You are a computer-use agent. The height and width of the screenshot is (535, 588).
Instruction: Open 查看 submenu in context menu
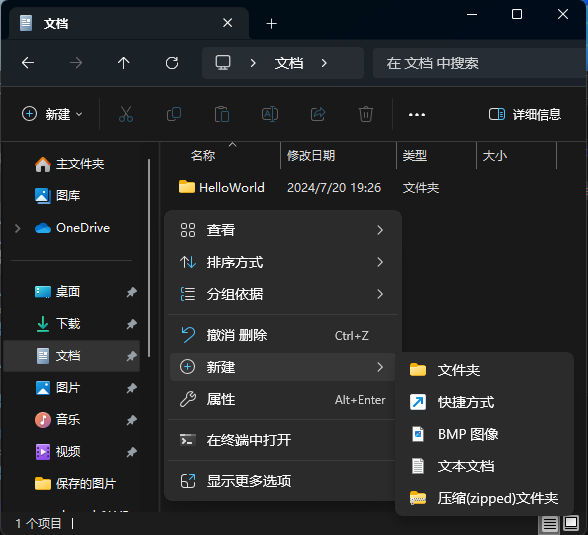(x=283, y=230)
